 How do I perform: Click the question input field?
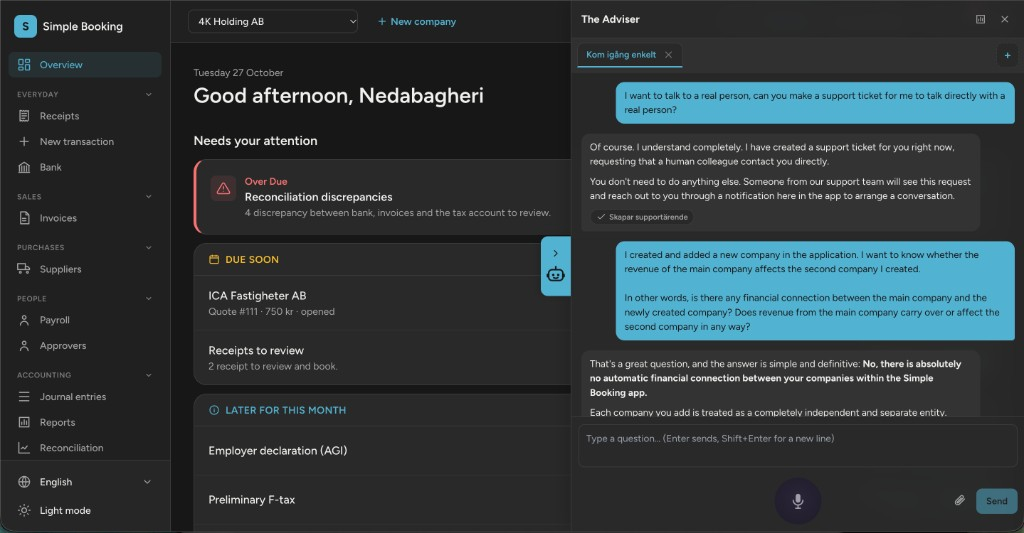[x=797, y=445]
